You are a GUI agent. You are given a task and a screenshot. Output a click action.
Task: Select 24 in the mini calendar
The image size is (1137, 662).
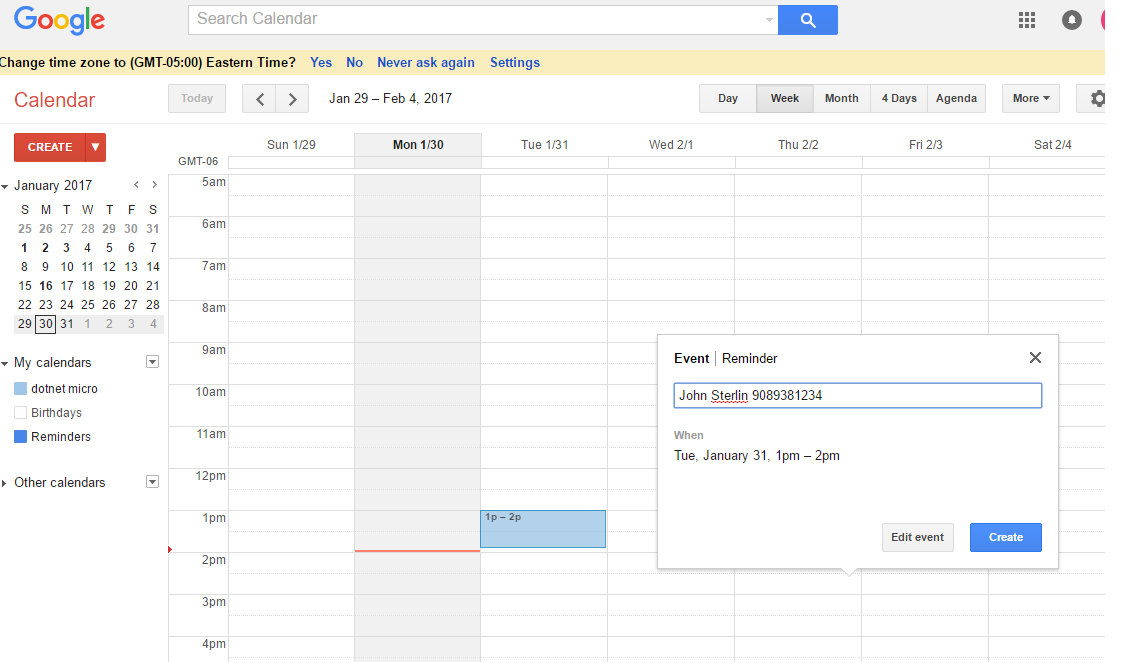67,305
